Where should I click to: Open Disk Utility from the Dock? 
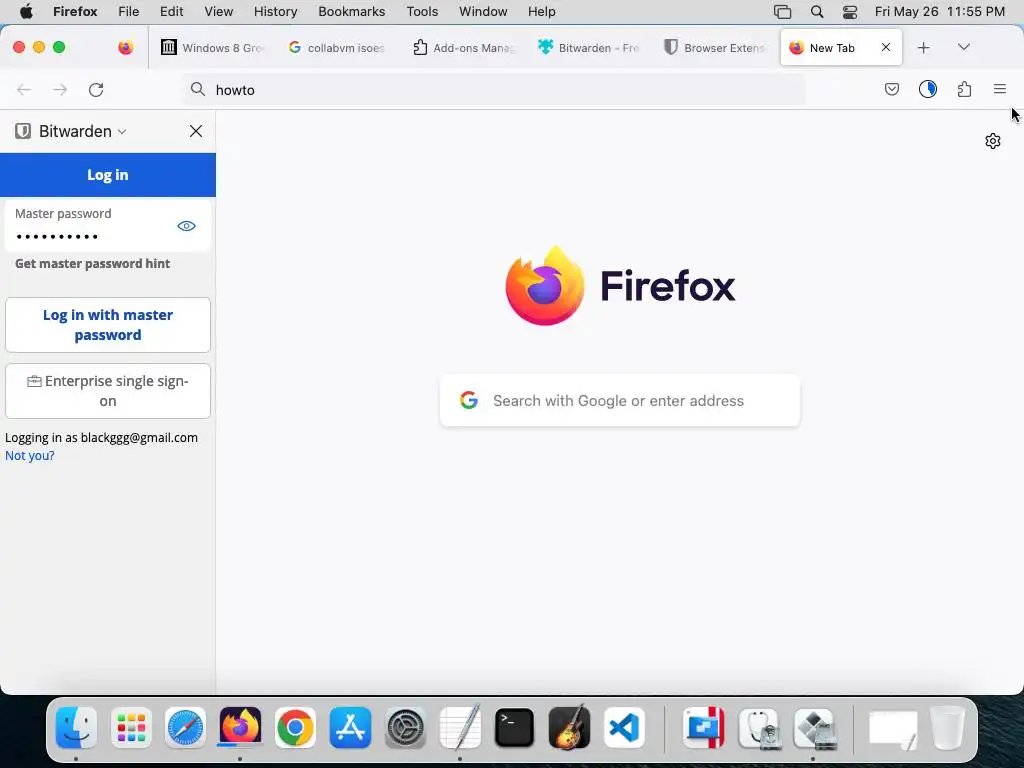[x=760, y=728]
